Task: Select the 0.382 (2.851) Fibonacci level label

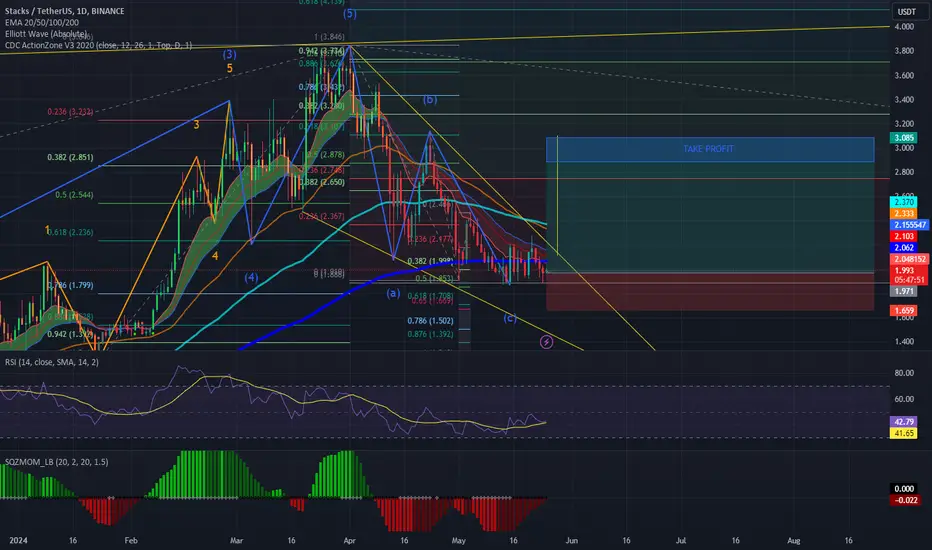Action: [70, 158]
